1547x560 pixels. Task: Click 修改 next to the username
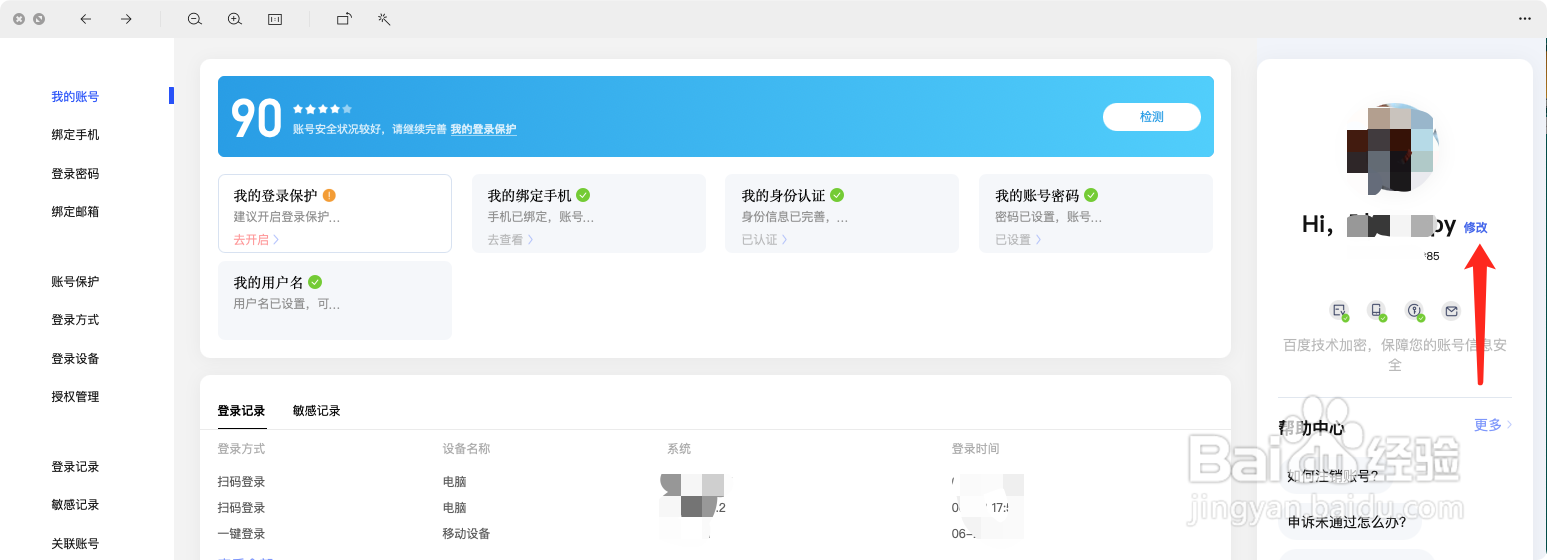(x=1475, y=228)
